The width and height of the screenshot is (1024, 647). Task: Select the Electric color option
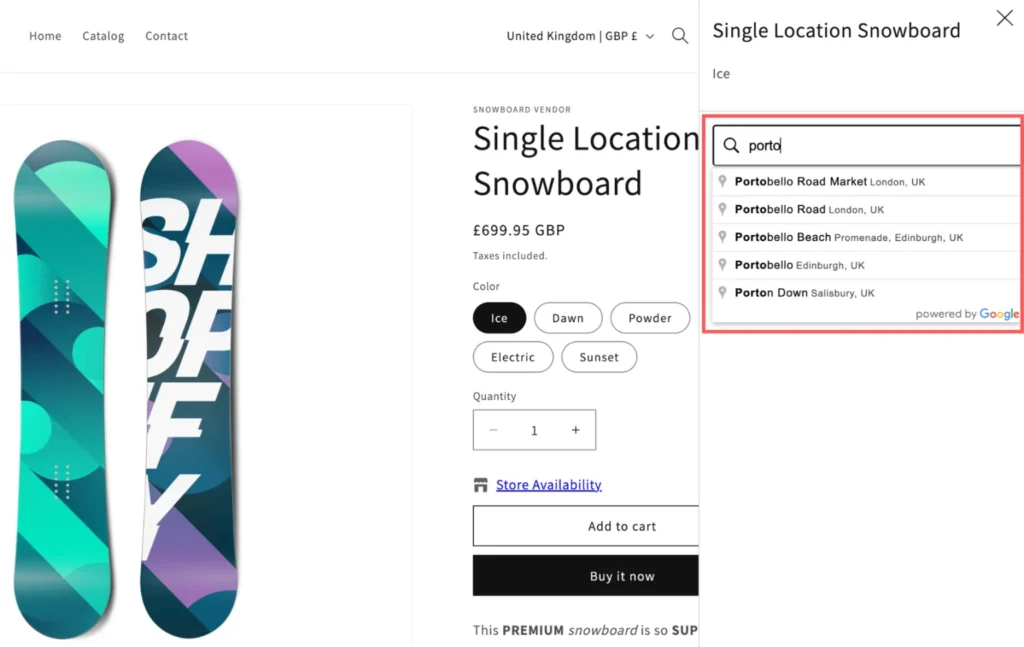(513, 357)
